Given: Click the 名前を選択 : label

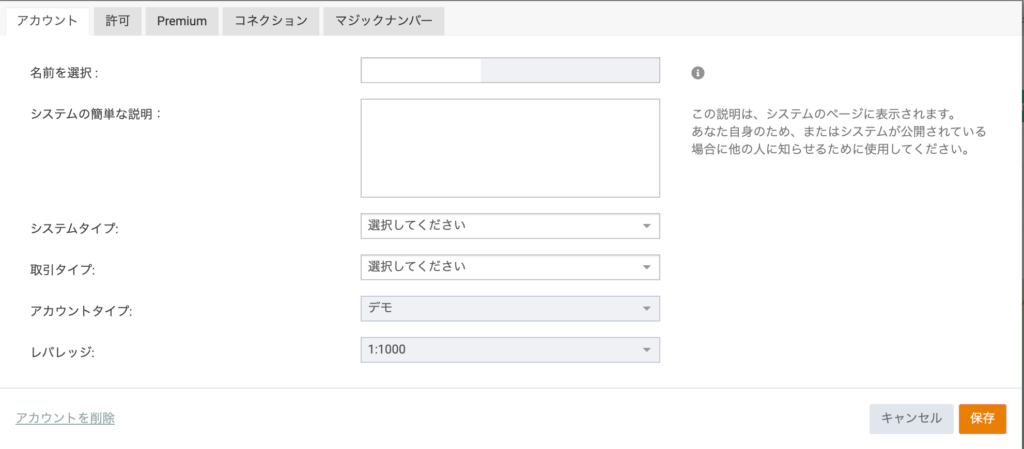Looking at the screenshot, I should [64, 73].
